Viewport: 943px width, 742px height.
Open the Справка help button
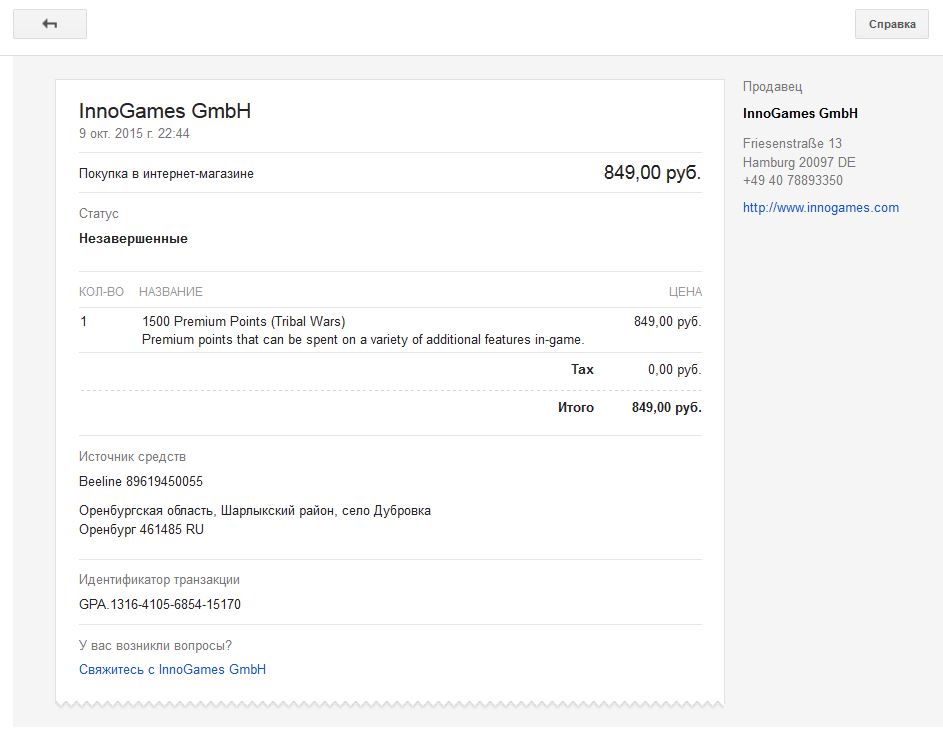pos(892,24)
